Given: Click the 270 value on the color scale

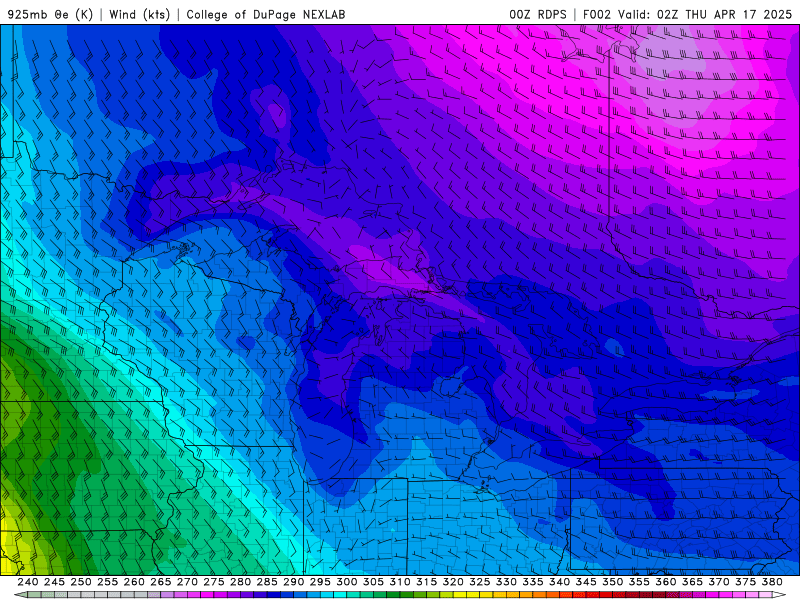Looking at the screenshot, I should point(187,582).
